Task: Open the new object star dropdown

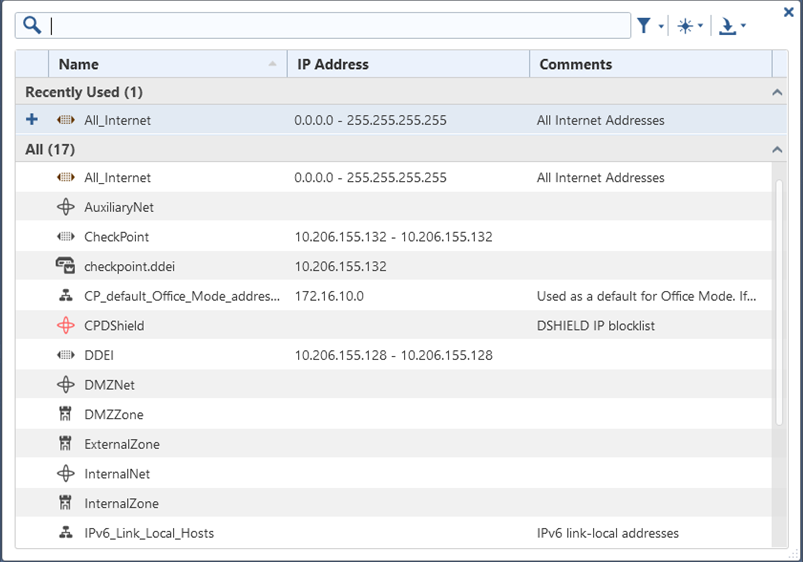Action: (690, 26)
